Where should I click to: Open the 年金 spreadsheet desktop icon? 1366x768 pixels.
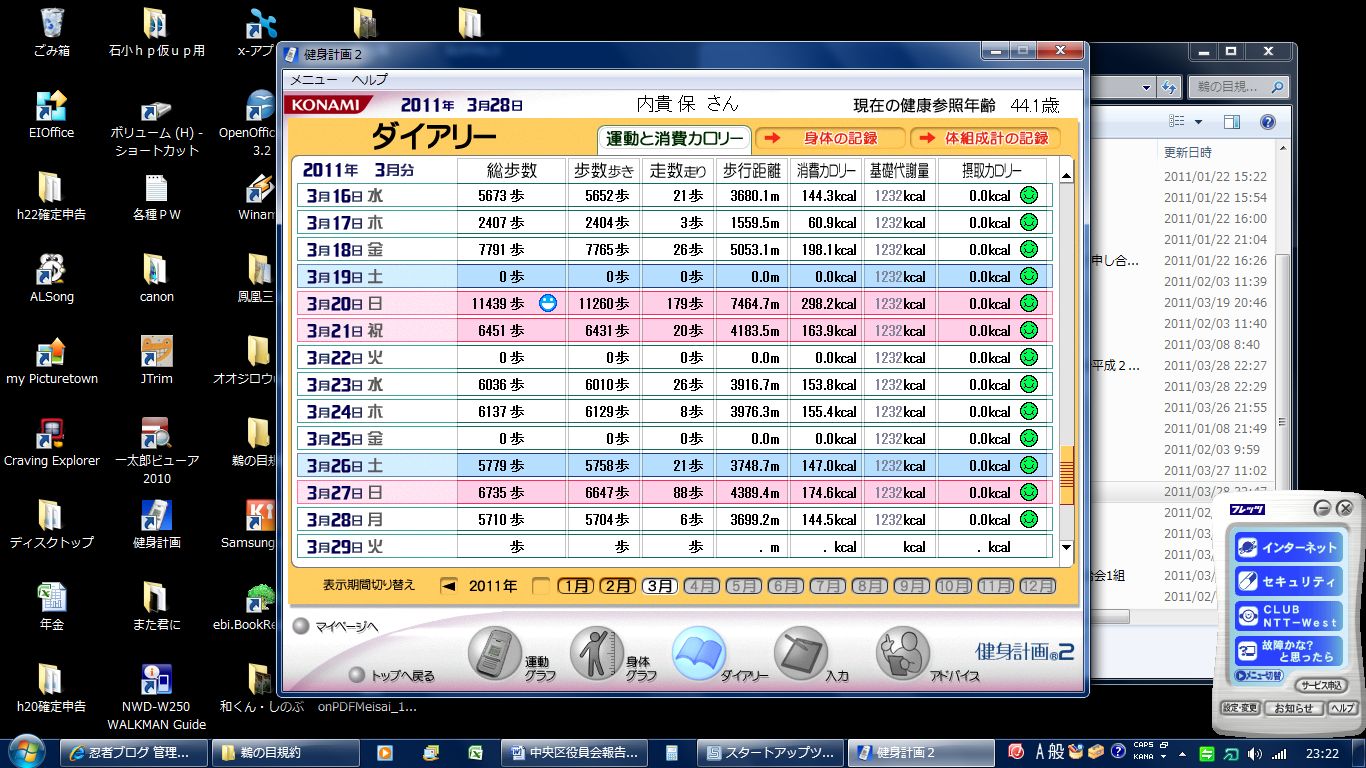(x=51, y=606)
